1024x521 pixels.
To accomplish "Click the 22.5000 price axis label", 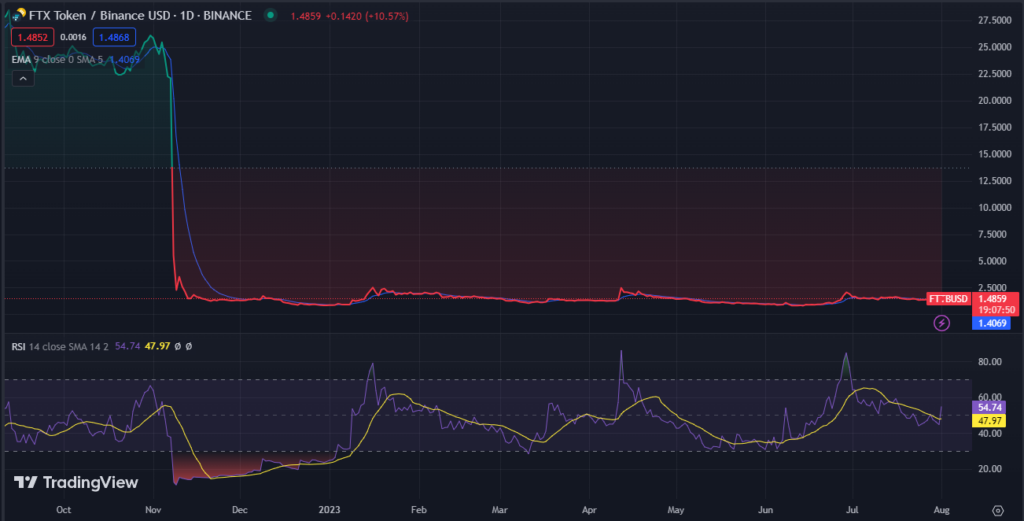I will [995, 74].
